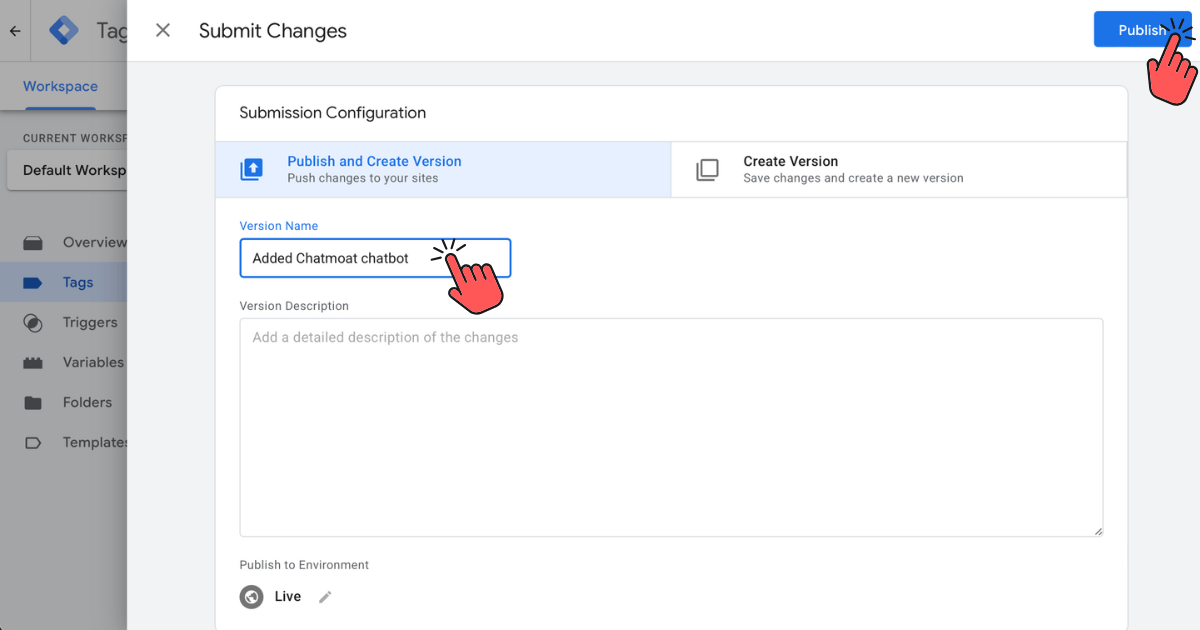Open Templates in the sidebar
This screenshot has height=630, width=1200.
(x=95, y=443)
